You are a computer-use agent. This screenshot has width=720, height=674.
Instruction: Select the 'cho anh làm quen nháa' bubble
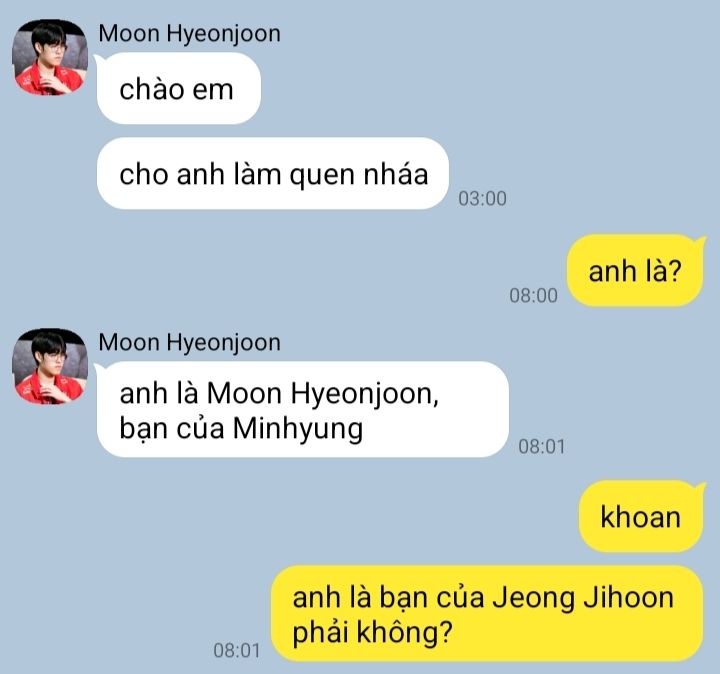(x=273, y=174)
